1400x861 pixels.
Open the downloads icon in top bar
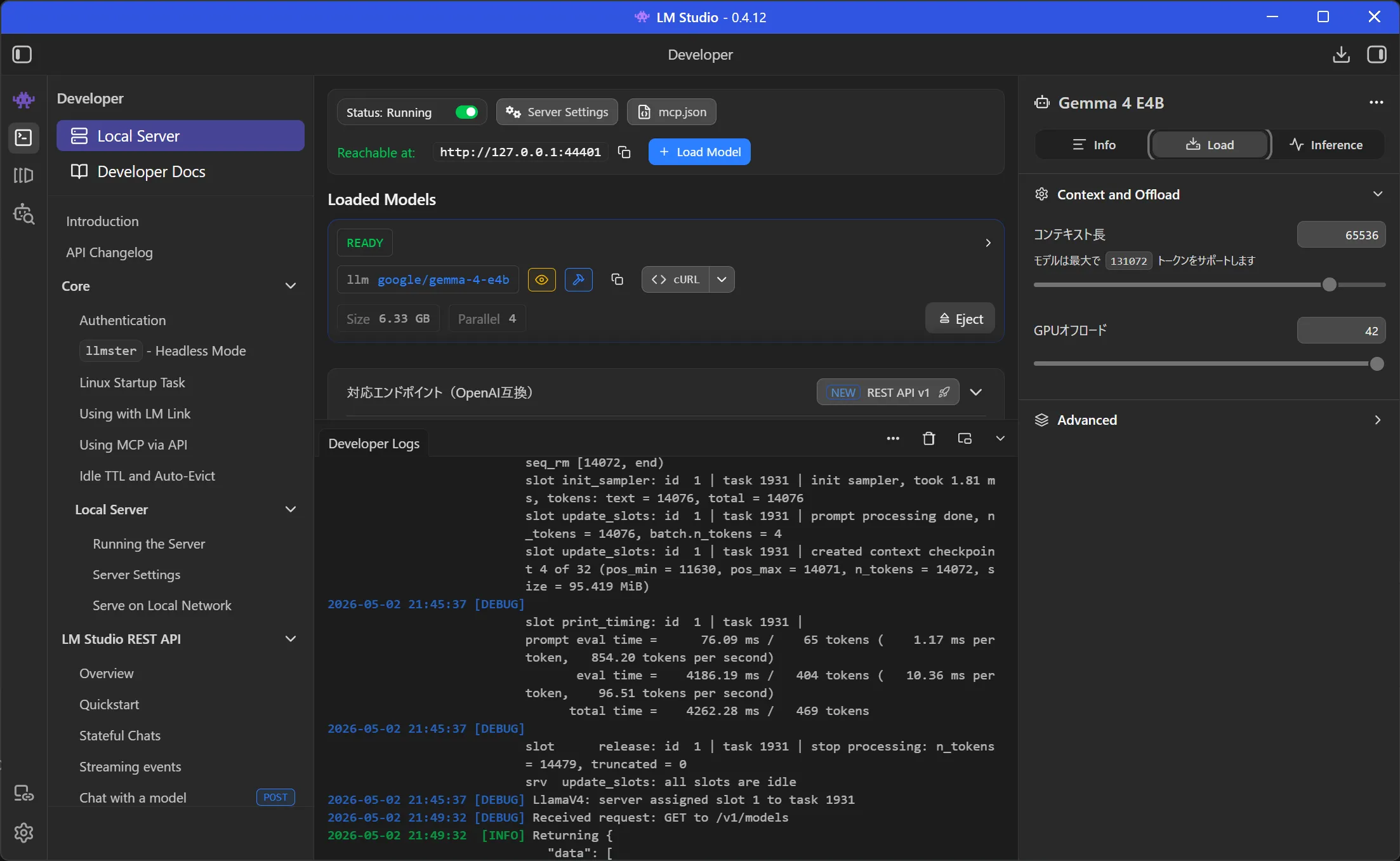coord(1341,55)
